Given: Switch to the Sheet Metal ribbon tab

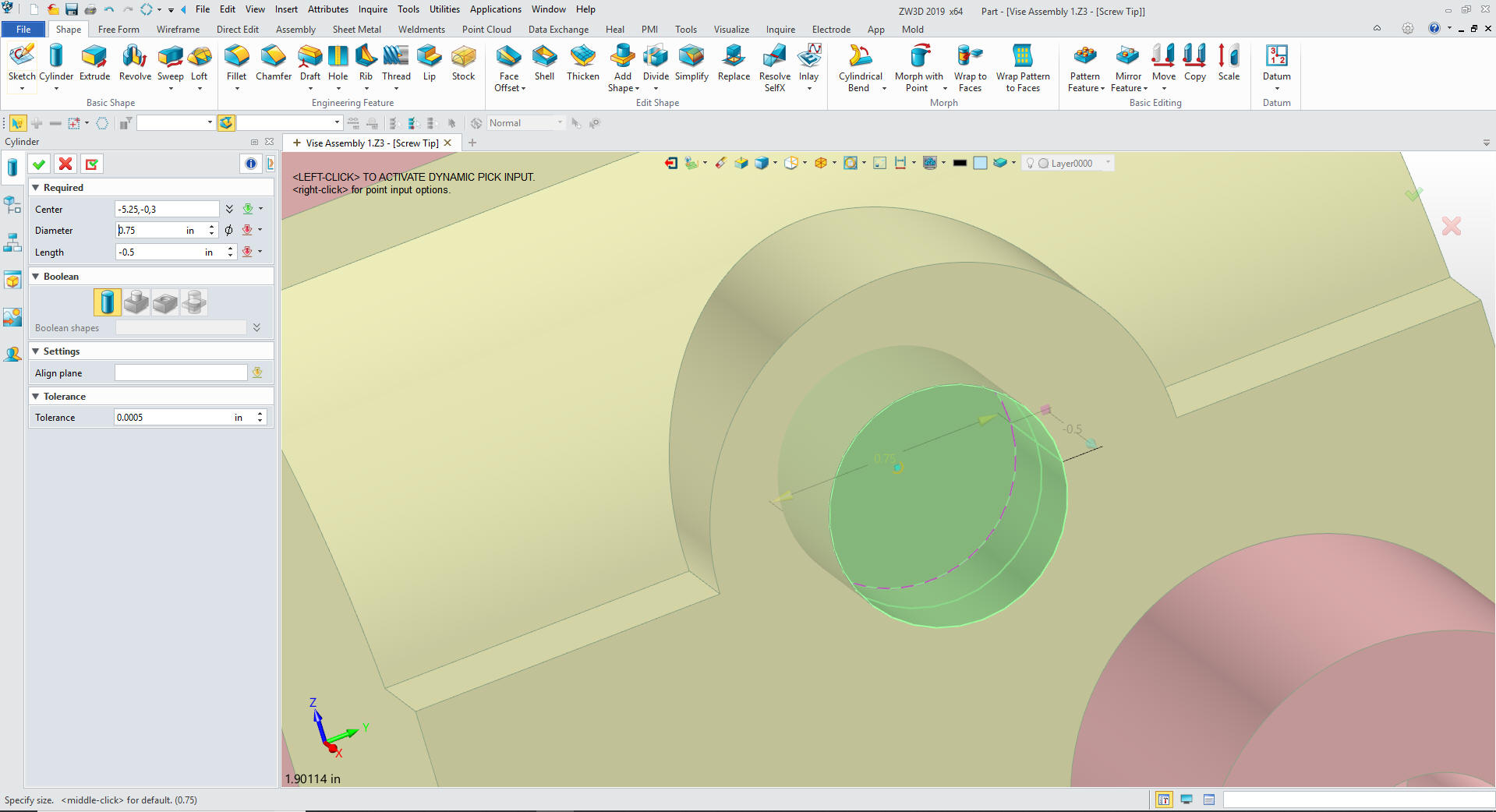Looking at the screenshot, I should coord(357,30).
